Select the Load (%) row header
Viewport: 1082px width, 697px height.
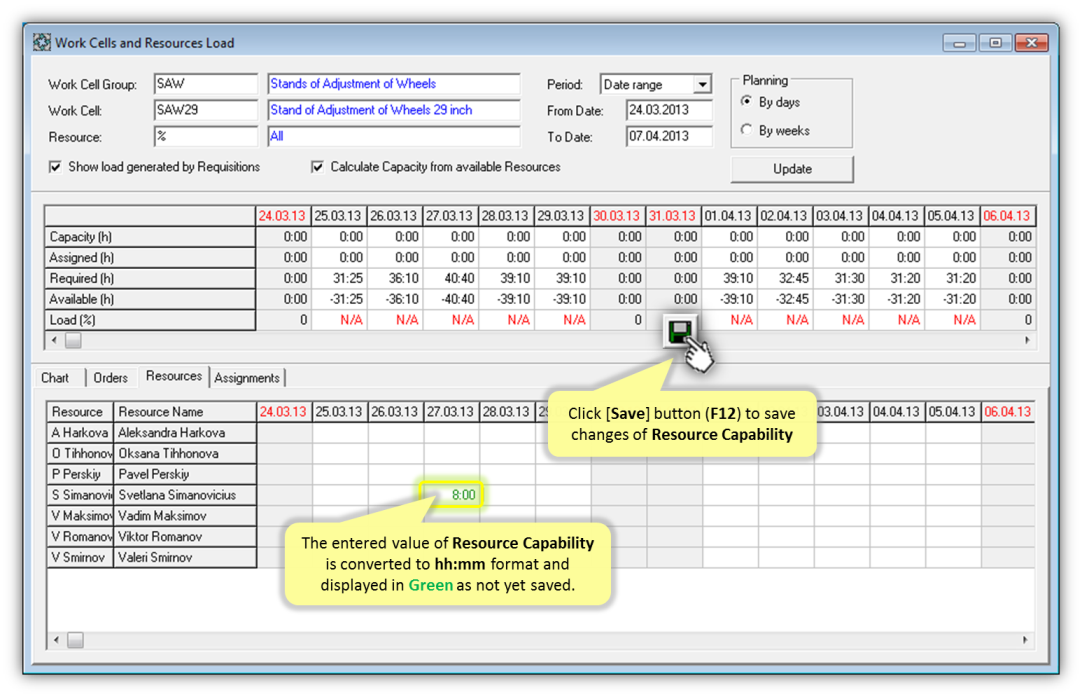click(x=150, y=320)
